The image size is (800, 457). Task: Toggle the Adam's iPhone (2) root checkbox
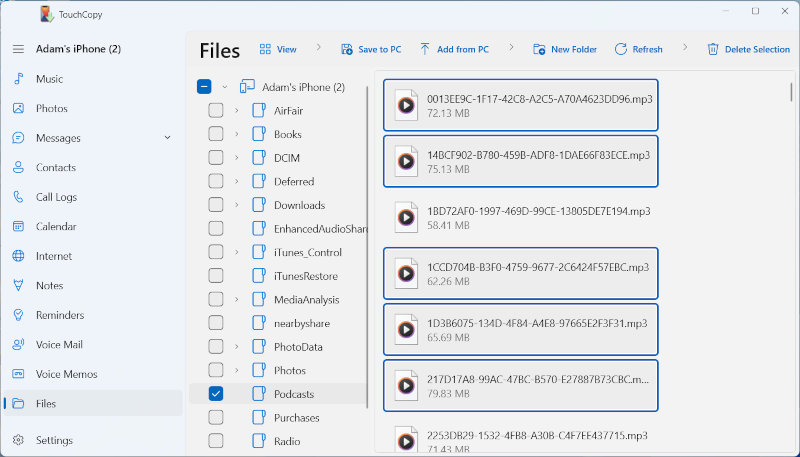click(x=204, y=87)
